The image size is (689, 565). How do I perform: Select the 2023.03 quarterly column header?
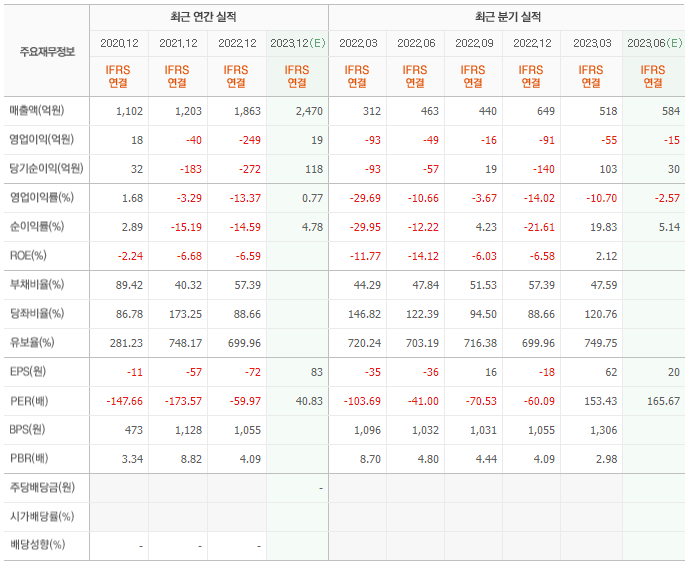[592, 43]
